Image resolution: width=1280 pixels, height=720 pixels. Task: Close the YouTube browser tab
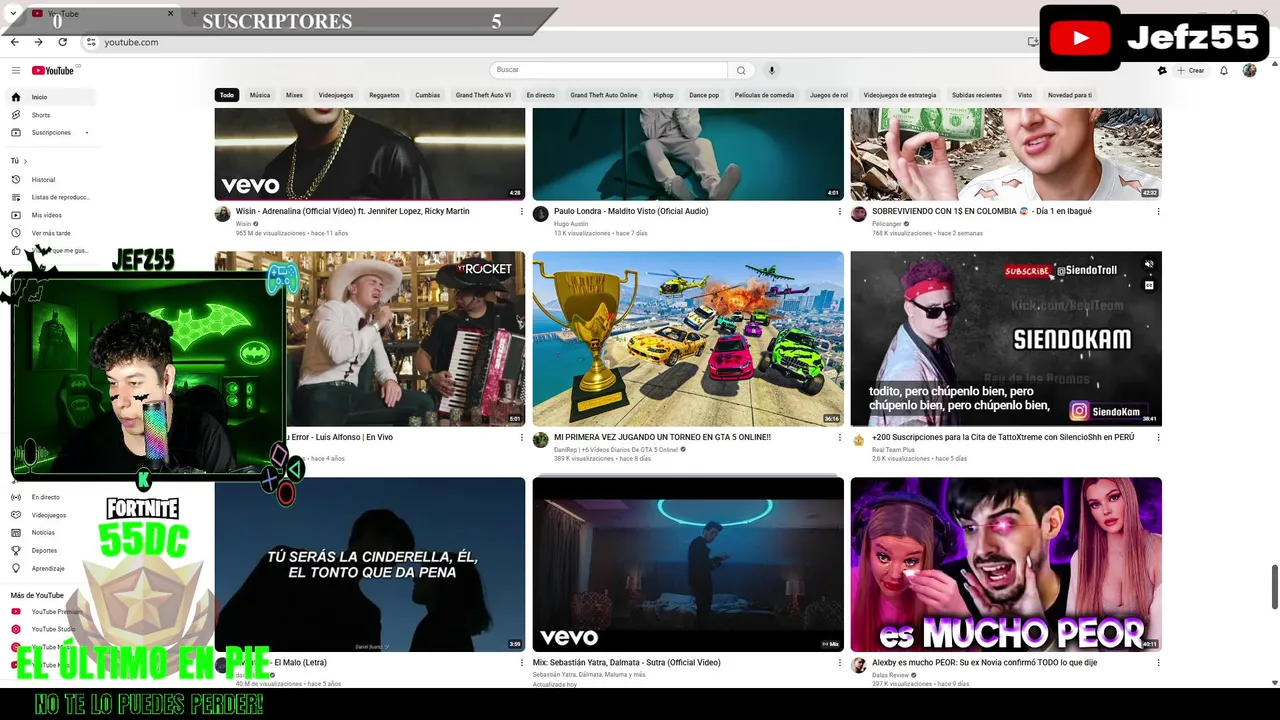click(x=170, y=14)
